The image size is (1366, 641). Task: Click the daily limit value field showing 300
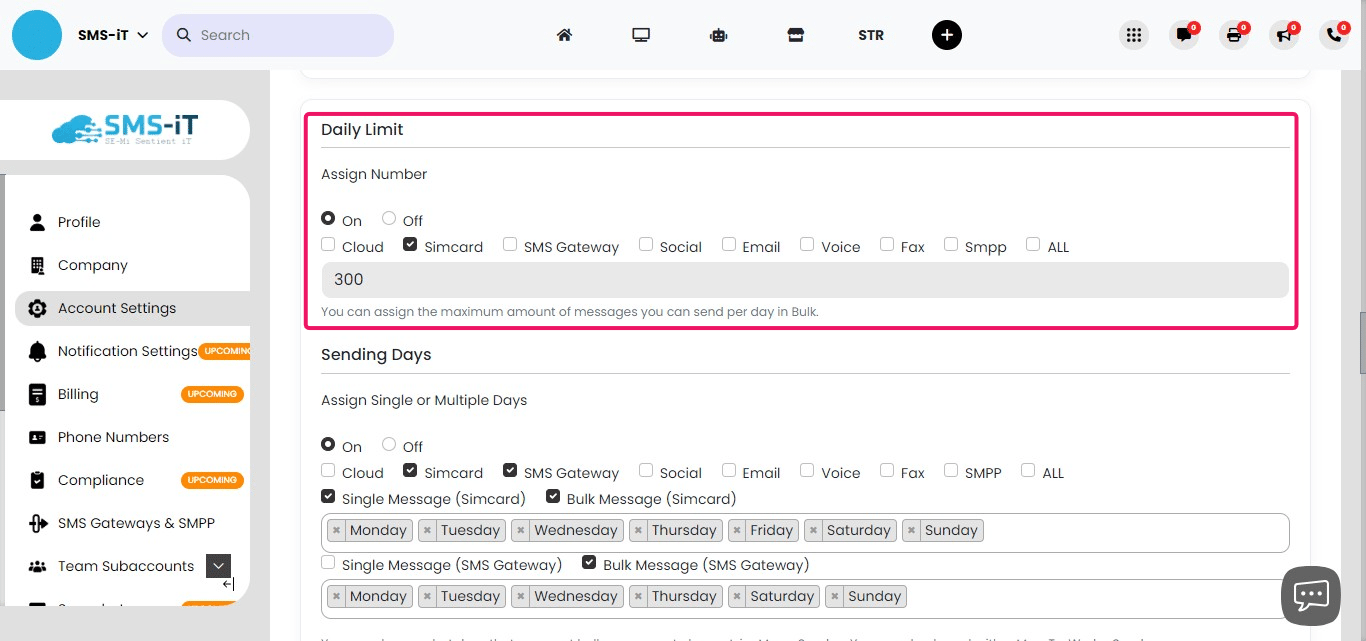tap(700, 279)
